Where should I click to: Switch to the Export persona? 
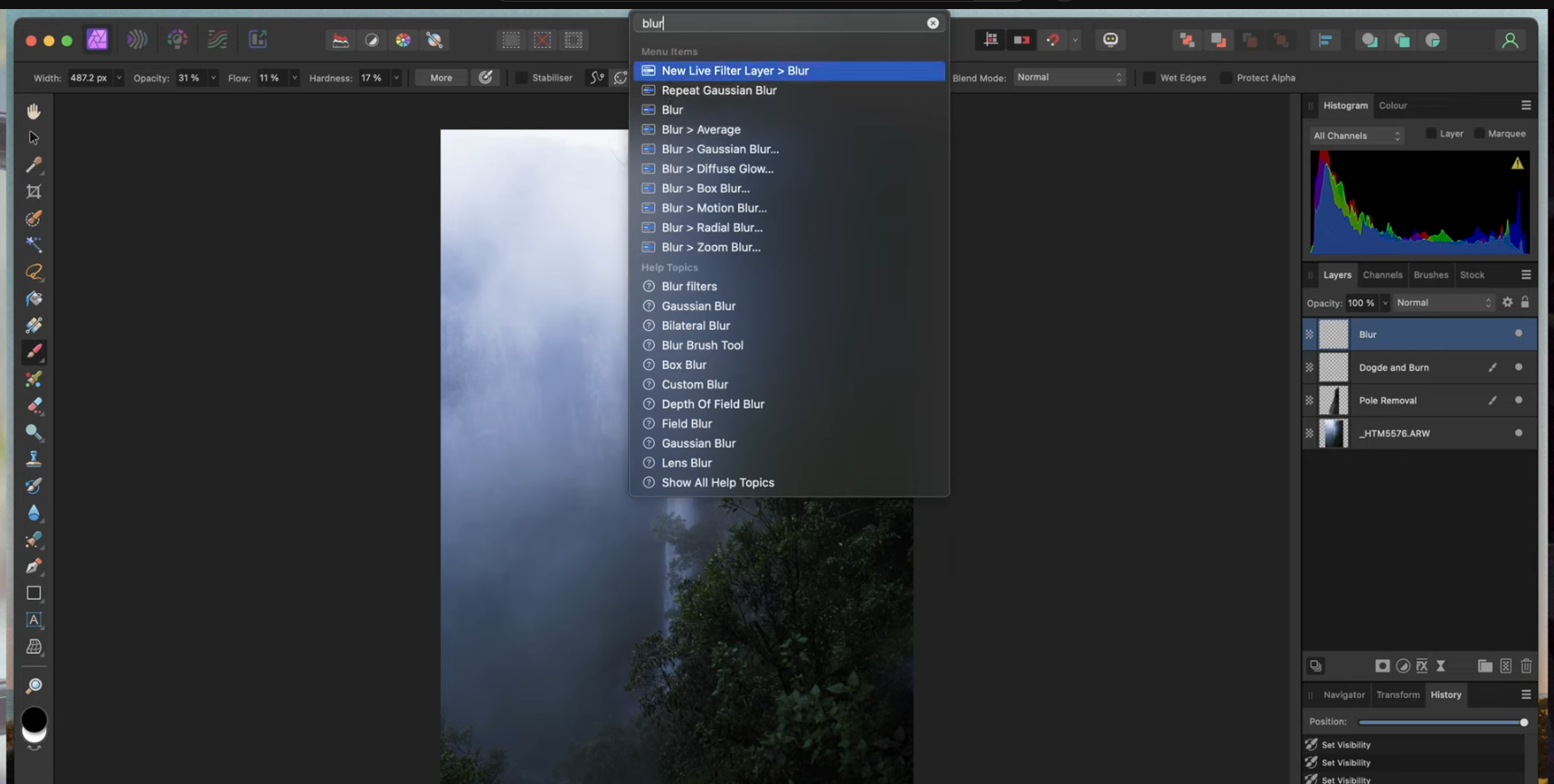(258, 40)
